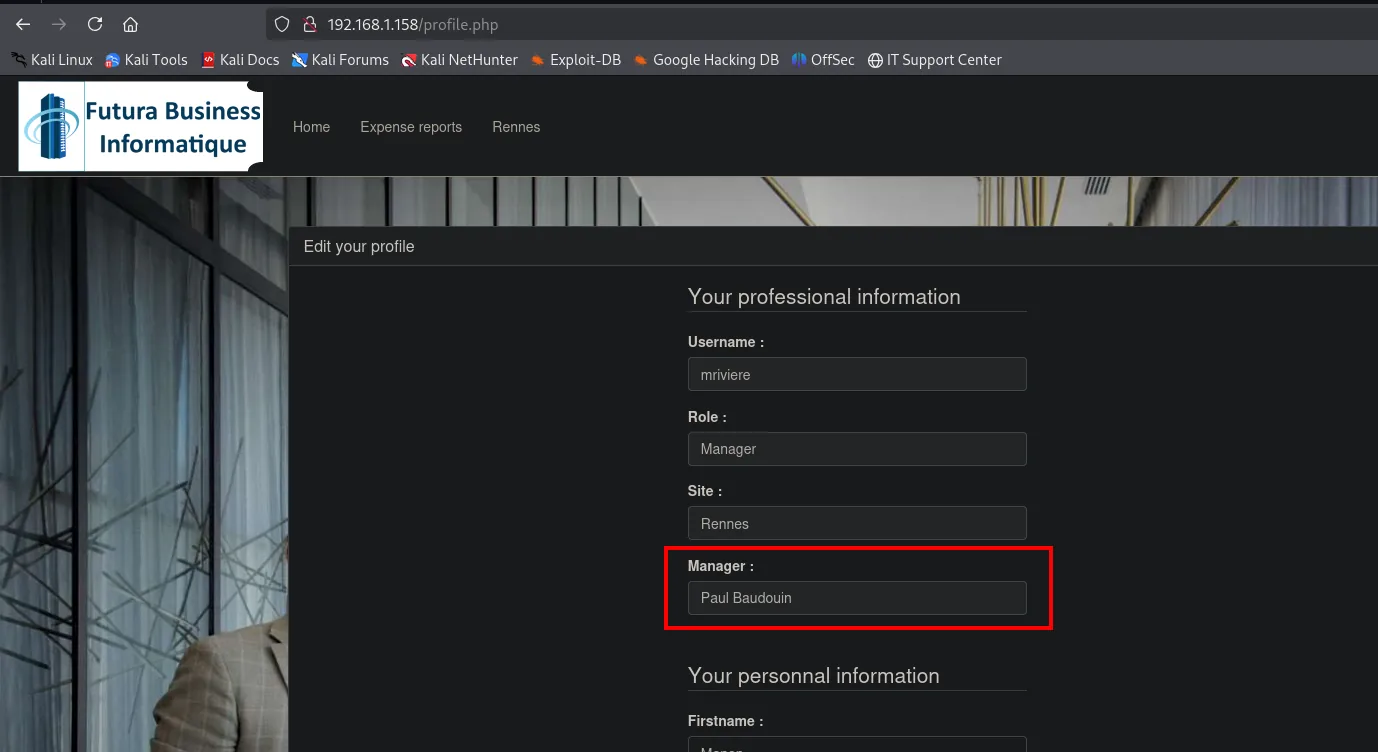Click the Manager field showing Paul Baudouin
Screen dimensions: 1378x752
(x=857, y=598)
